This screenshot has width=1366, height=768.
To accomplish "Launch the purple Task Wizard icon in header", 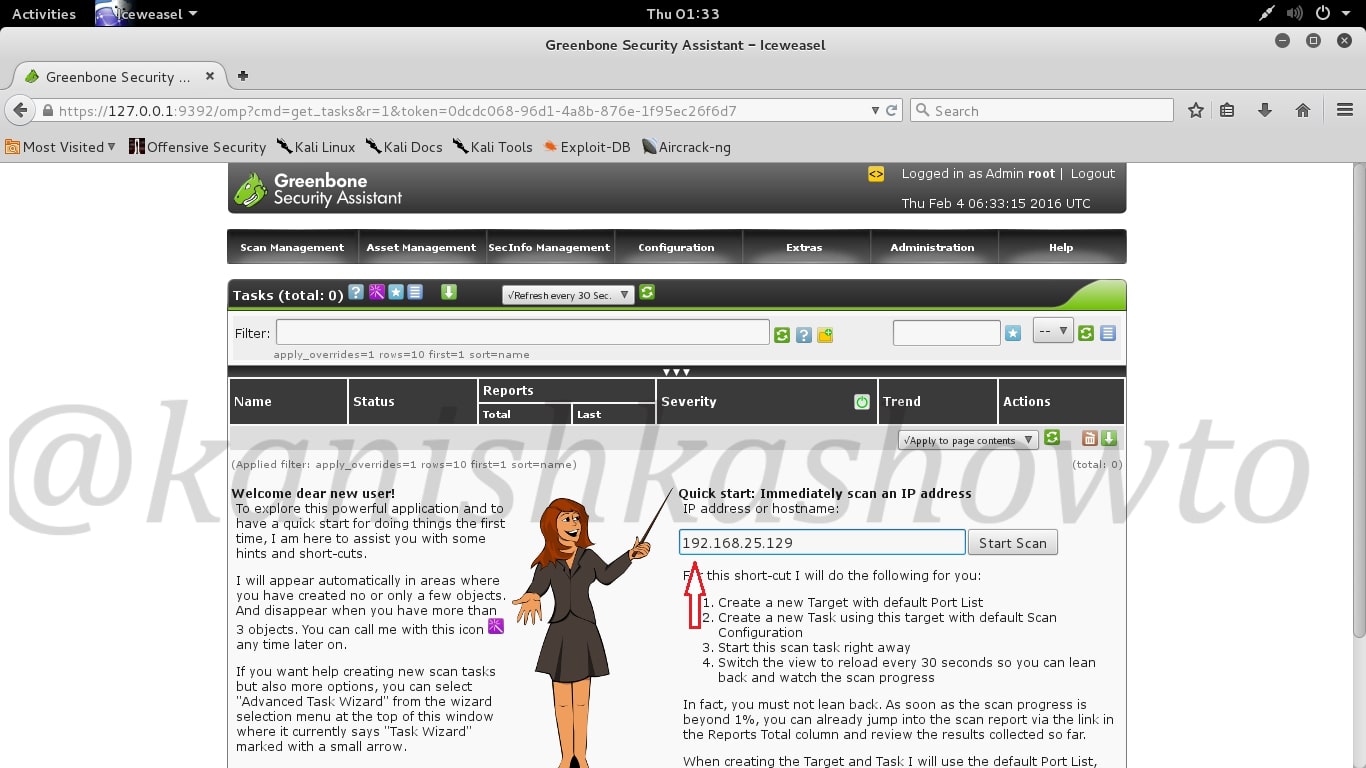I will pos(376,293).
